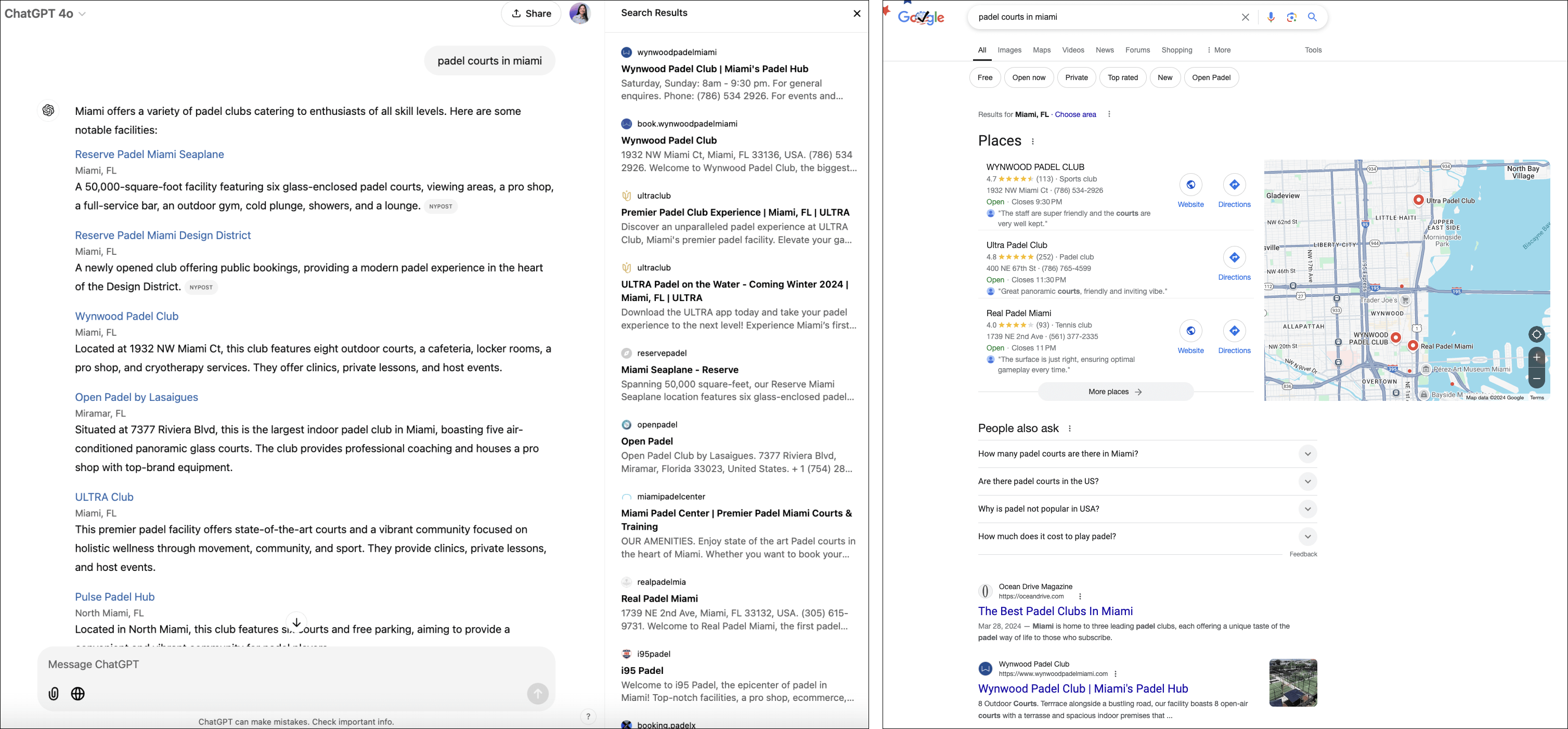Open three-dot menu for Wynwood Padel Club result
Viewport: 1568px width, 729px height.
[x=1116, y=674]
